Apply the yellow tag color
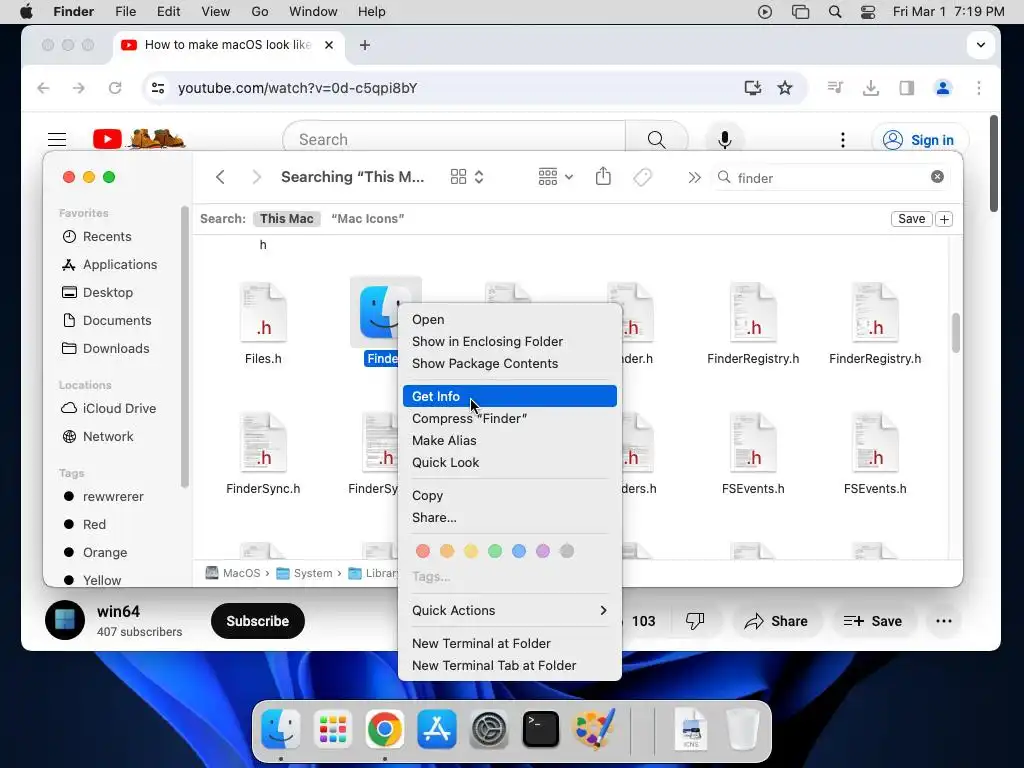 471,551
